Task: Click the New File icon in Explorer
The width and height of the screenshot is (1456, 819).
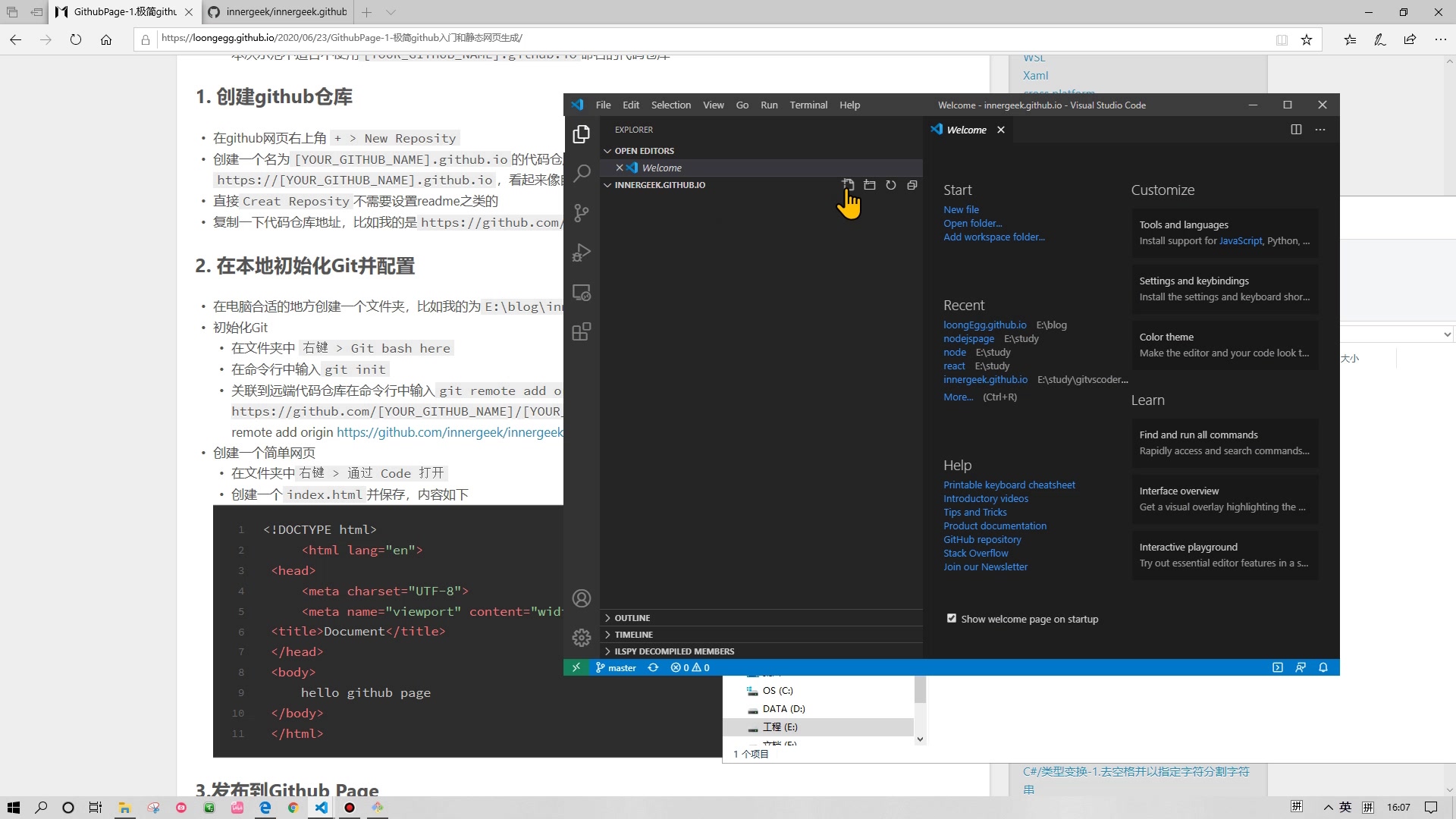Action: (x=849, y=185)
